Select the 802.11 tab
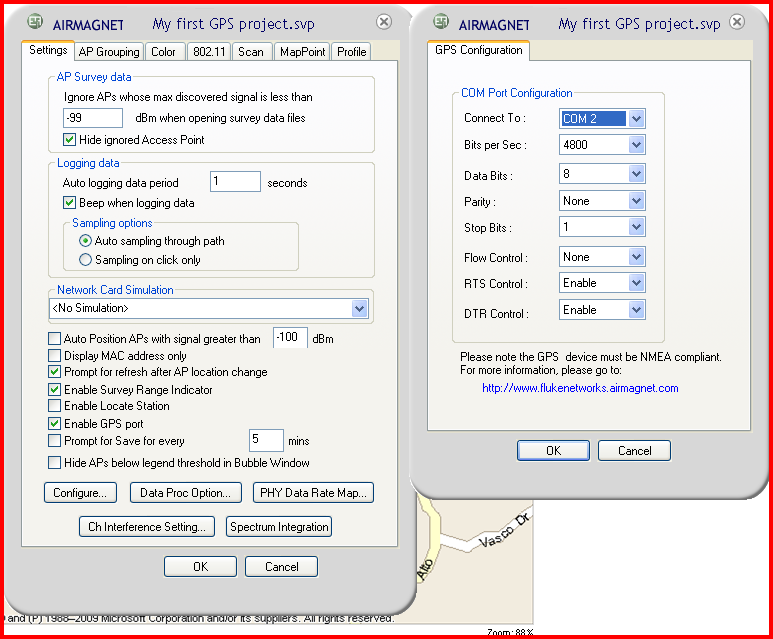This screenshot has width=773, height=639. 209,52
